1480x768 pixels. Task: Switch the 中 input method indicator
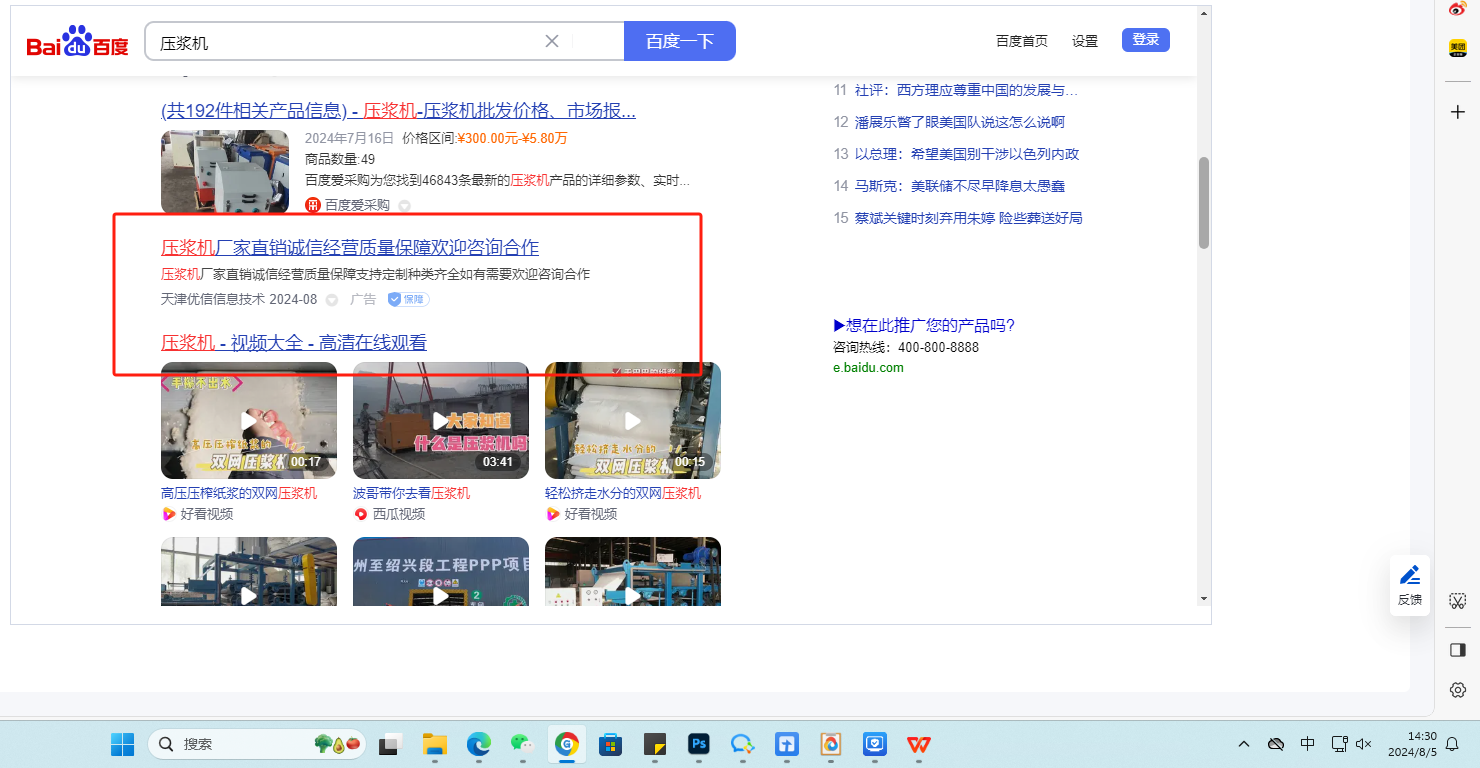click(1307, 744)
